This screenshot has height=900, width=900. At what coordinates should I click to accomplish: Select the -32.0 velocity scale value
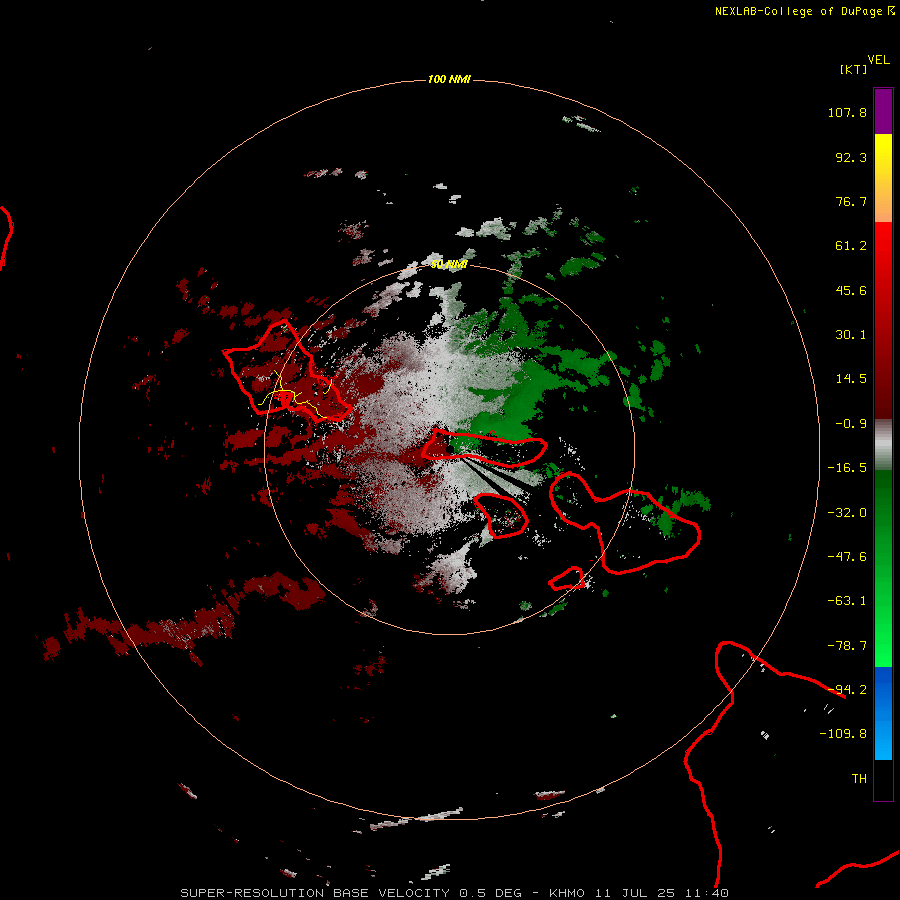pyautogui.click(x=847, y=513)
